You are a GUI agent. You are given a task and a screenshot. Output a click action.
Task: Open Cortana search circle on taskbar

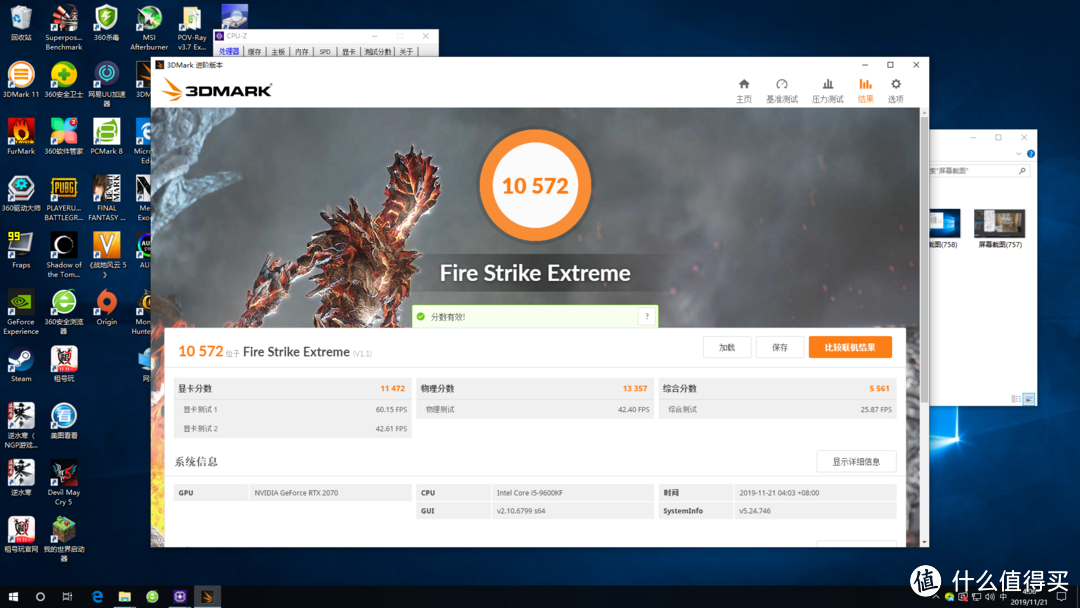(40, 597)
